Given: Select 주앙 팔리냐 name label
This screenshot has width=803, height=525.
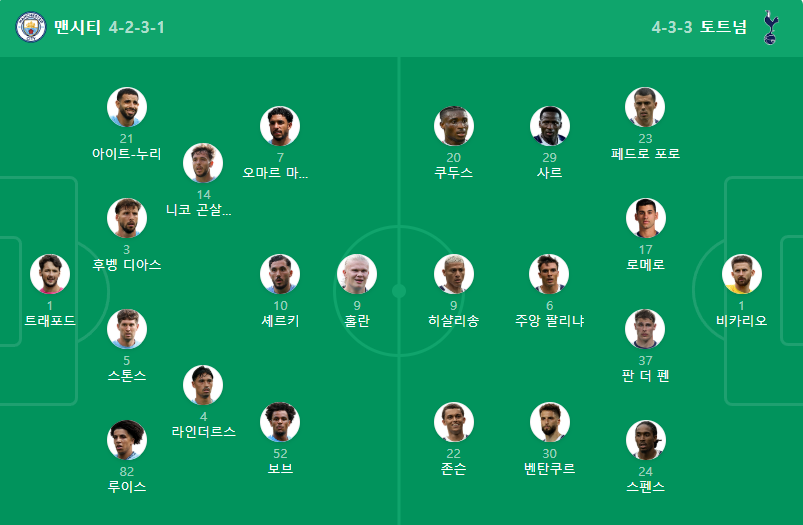Looking at the screenshot, I should tap(550, 321).
